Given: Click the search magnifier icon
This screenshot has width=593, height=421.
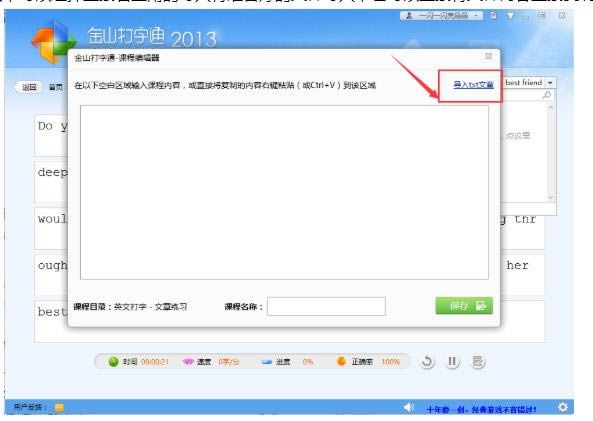Looking at the screenshot, I should (x=546, y=95).
